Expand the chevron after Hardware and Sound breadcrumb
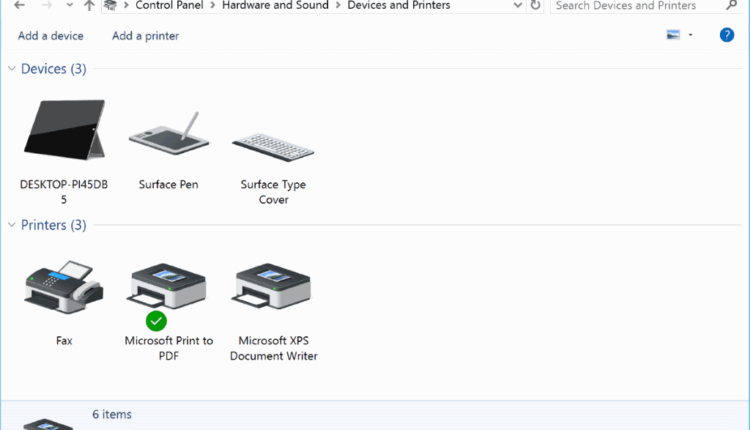The image size is (750, 430). coord(338,6)
